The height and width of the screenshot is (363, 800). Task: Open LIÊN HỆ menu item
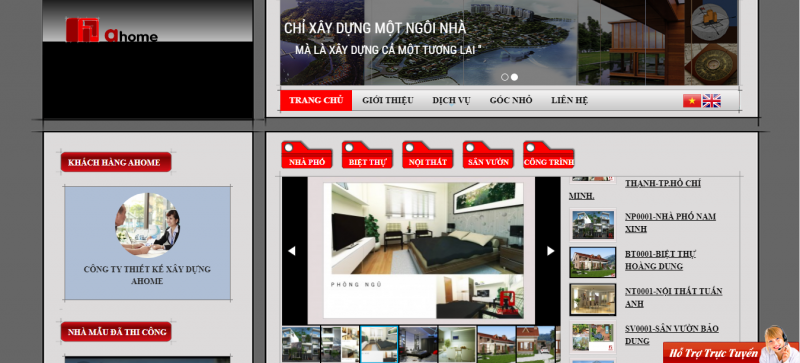pyautogui.click(x=569, y=100)
